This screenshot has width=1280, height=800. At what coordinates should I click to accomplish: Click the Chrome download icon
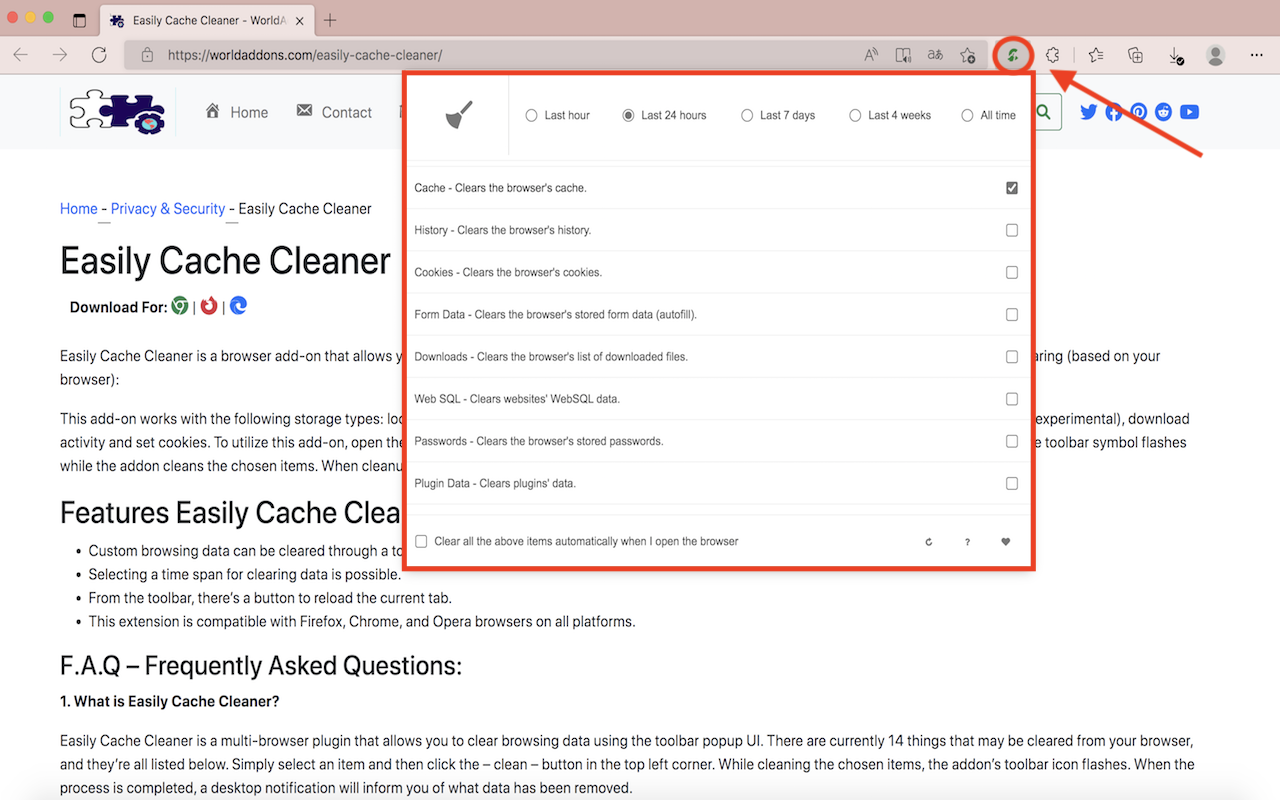click(180, 306)
